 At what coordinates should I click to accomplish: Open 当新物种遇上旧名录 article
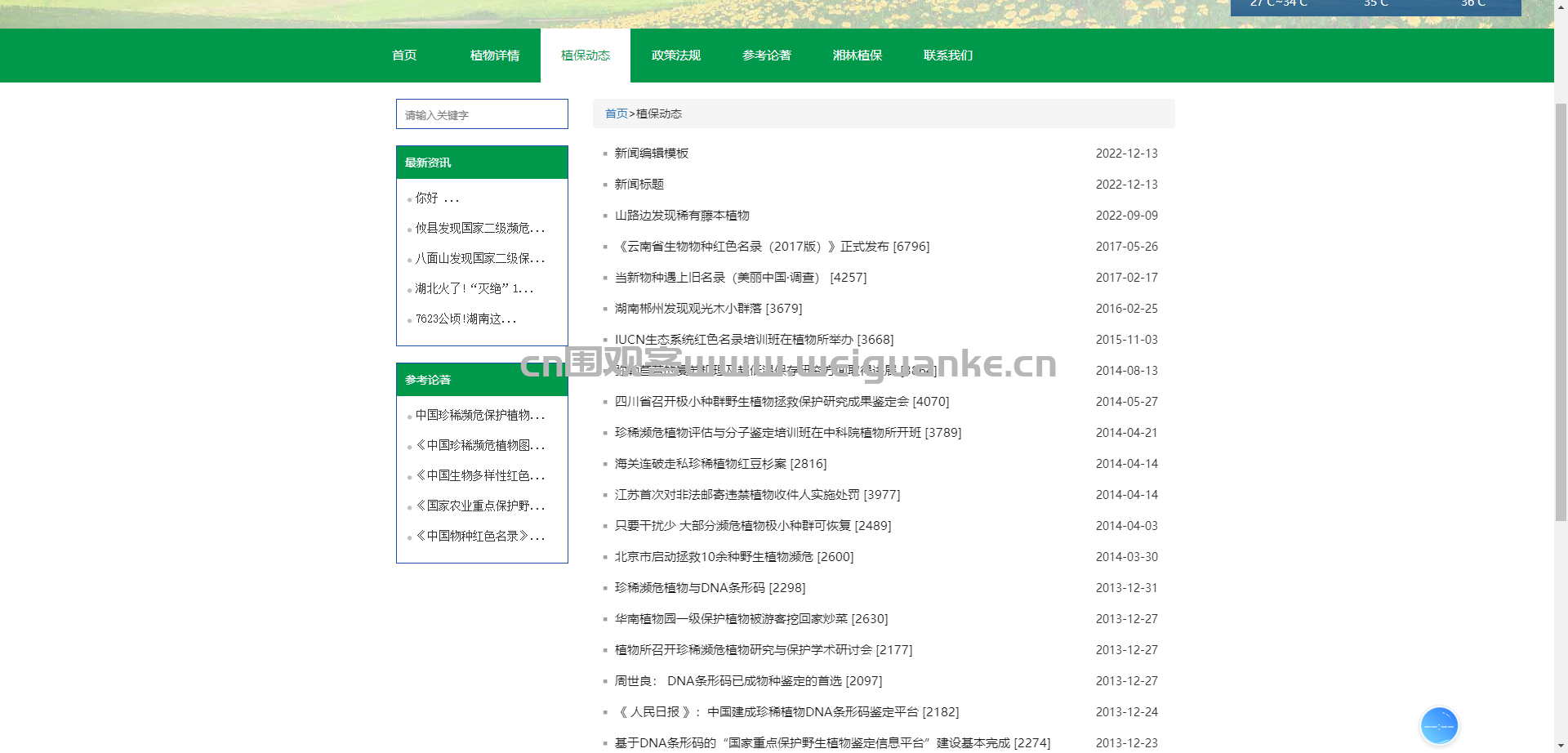coord(740,278)
